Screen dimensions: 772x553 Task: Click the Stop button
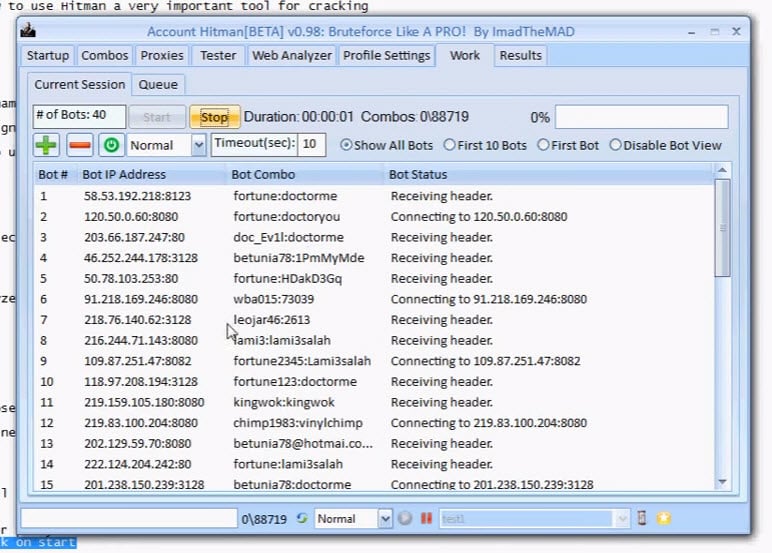215,117
